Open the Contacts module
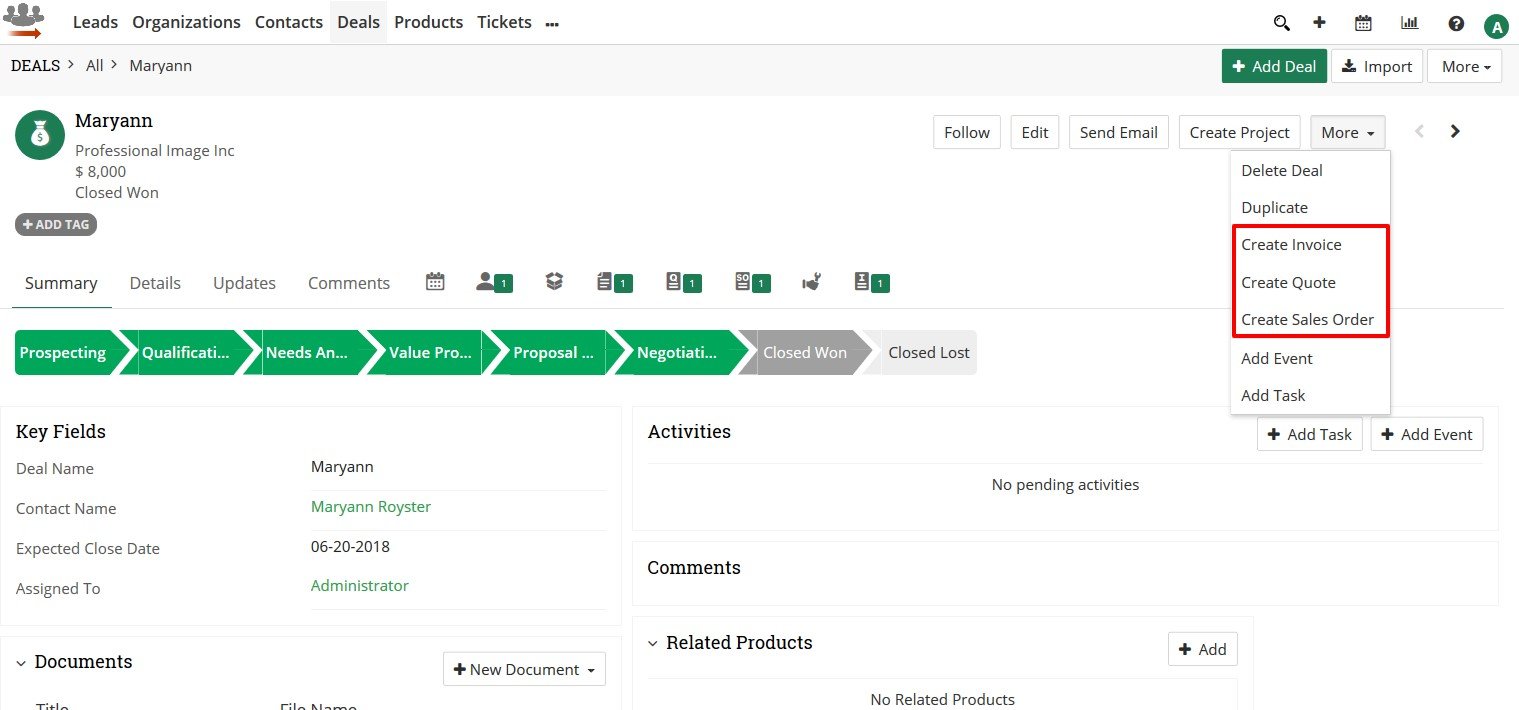The height and width of the screenshot is (710, 1519). pyautogui.click(x=289, y=22)
